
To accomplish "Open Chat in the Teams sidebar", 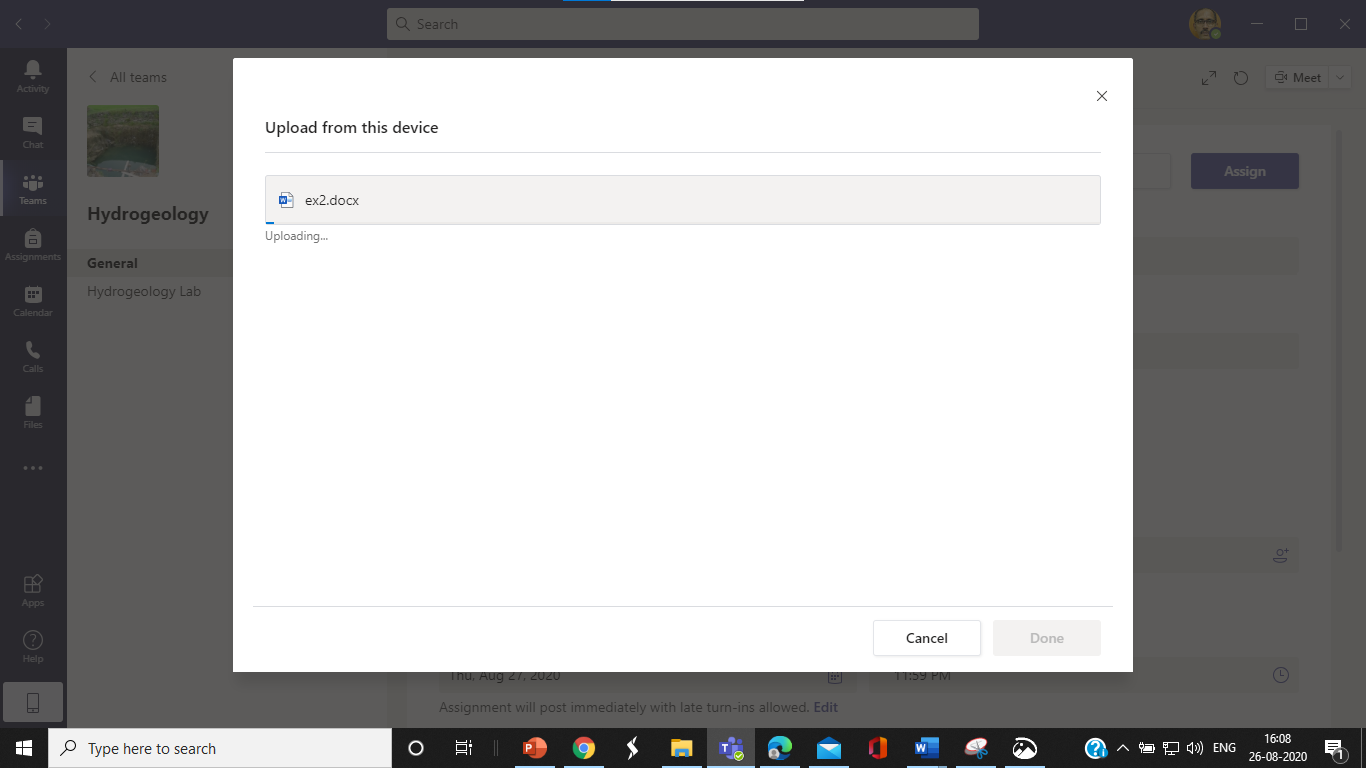I will pyautogui.click(x=33, y=132).
